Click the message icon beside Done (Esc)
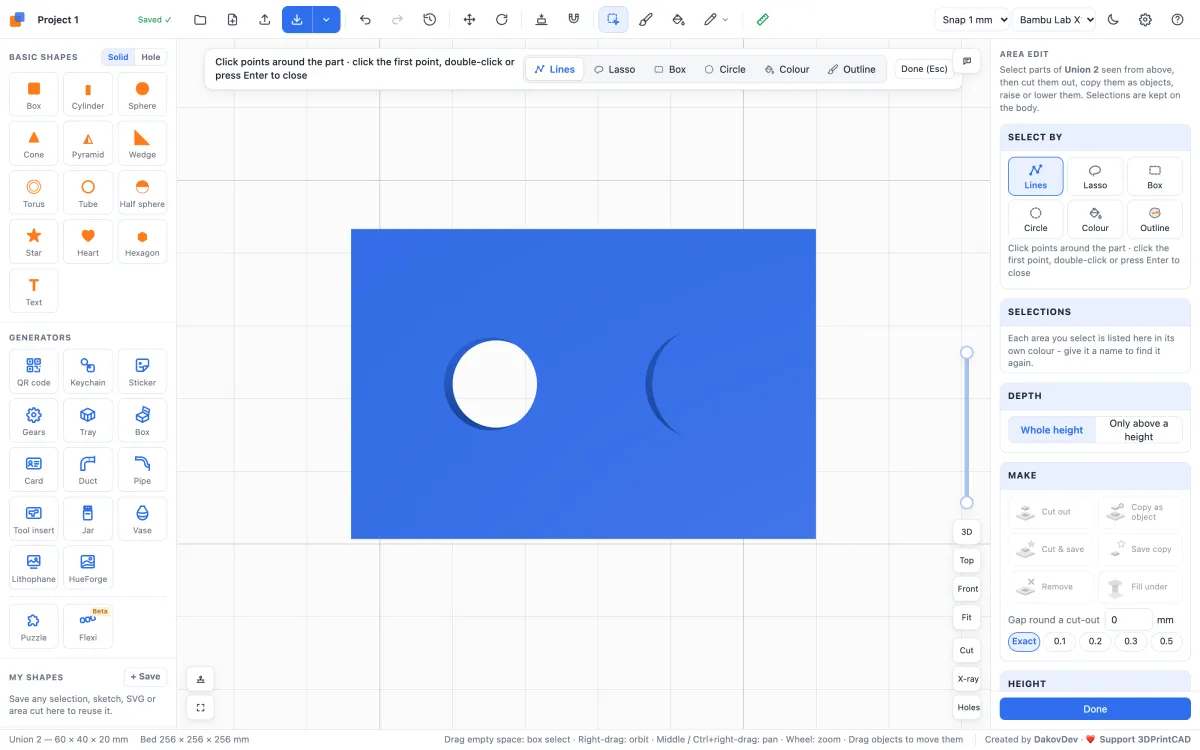 pyautogui.click(x=967, y=61)
